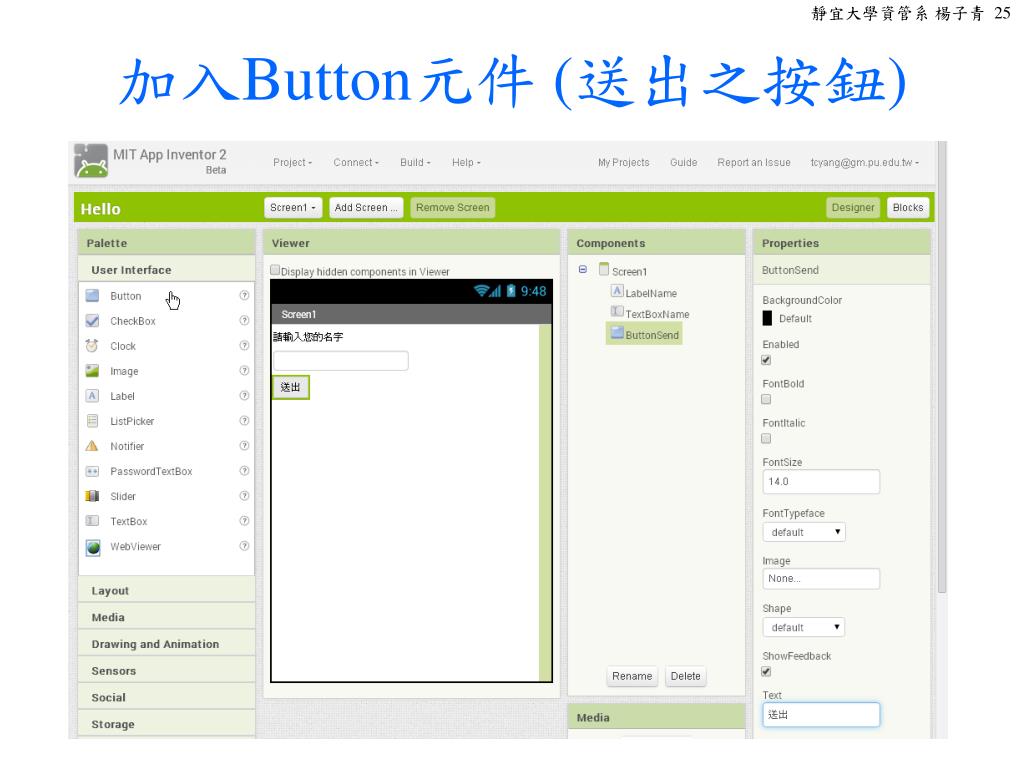The width and height of the screenshot is (1024, 768).
Task: Open help for Button component
Action: click(x=244, y=295)
